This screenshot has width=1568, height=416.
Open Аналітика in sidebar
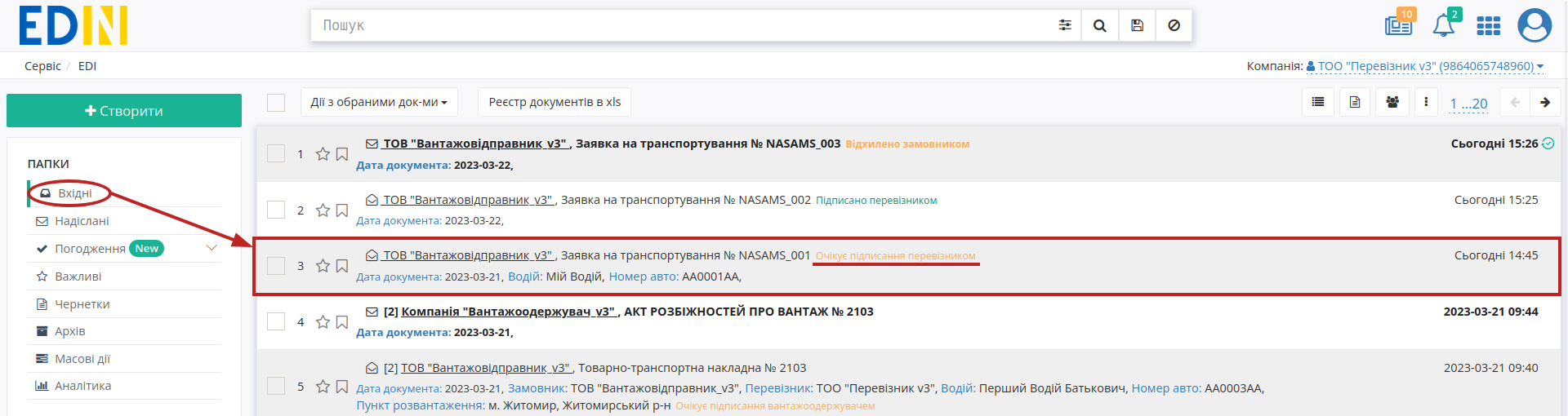82,386
